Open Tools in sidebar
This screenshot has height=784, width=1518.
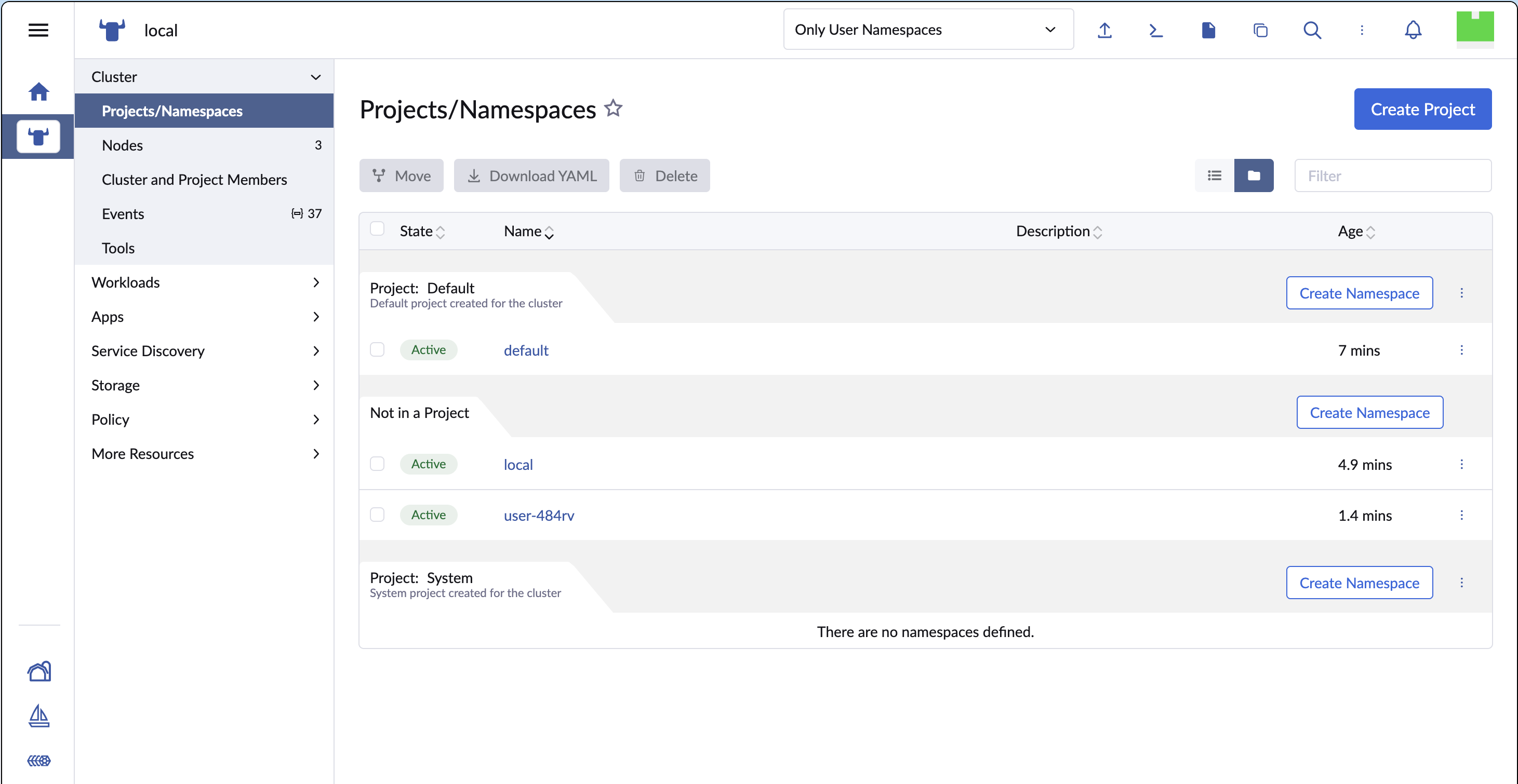204,248
